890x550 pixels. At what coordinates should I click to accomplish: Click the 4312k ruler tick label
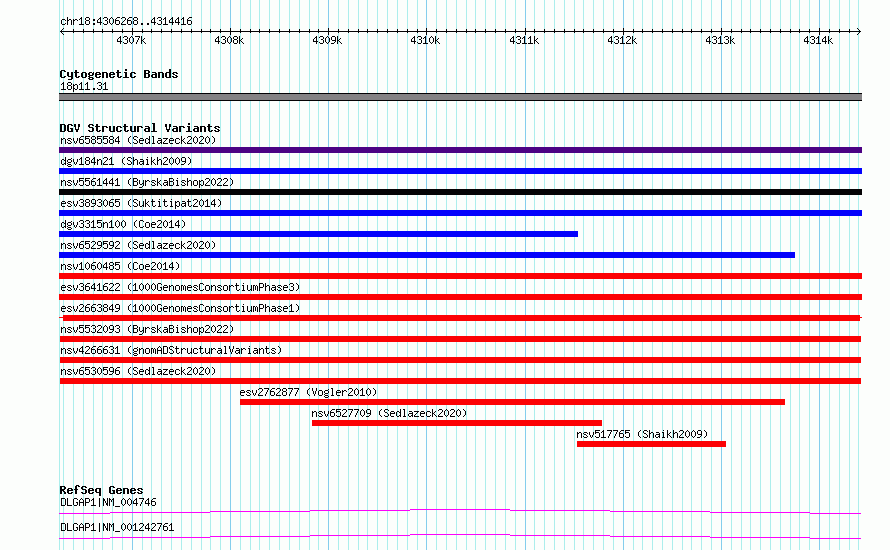pyautogui.click(x=622, y=40)
